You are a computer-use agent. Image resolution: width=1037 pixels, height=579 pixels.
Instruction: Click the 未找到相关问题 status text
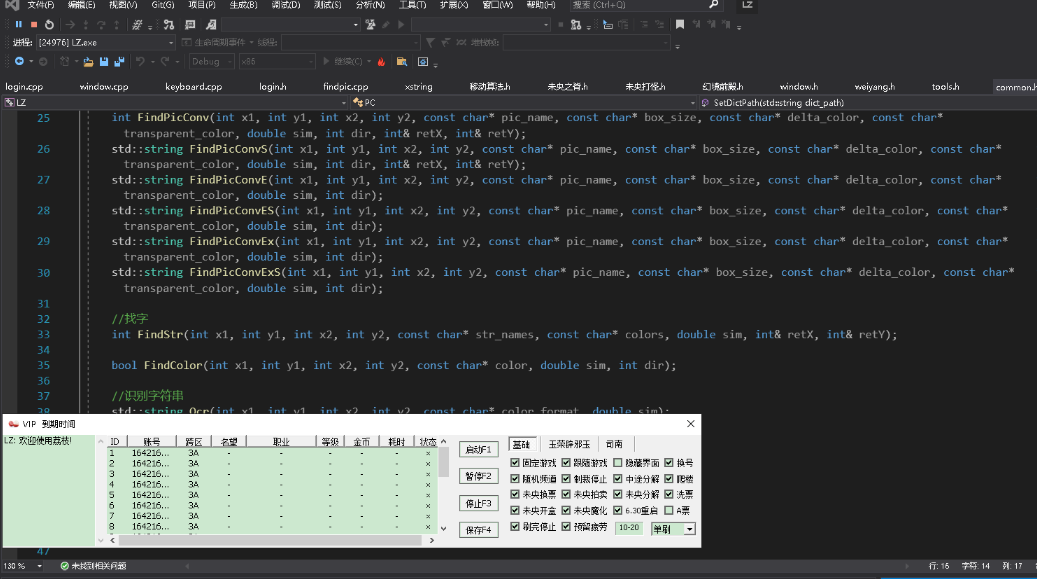[99, 566]
